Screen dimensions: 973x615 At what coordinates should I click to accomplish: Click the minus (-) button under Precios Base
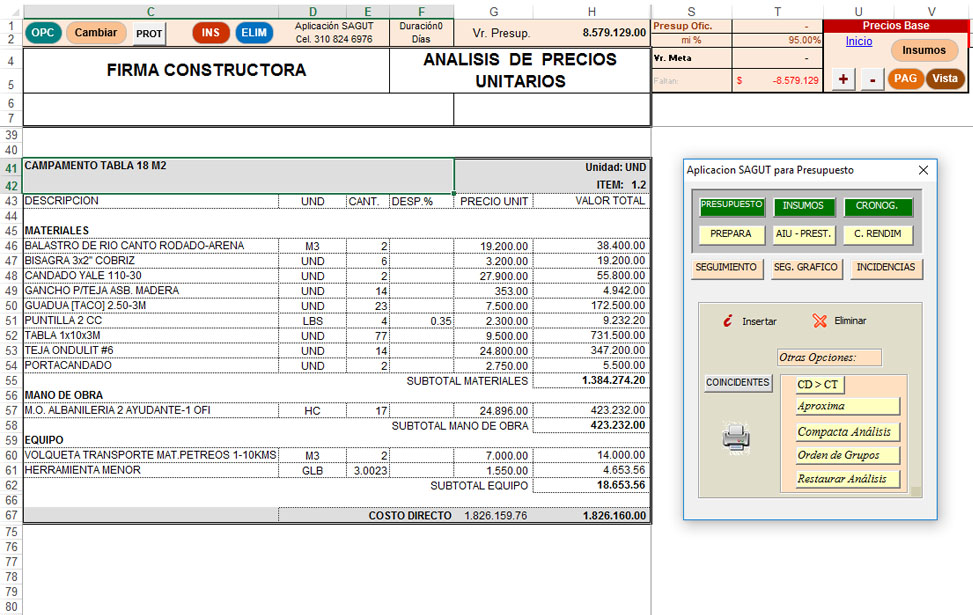(x=872, y=79)
